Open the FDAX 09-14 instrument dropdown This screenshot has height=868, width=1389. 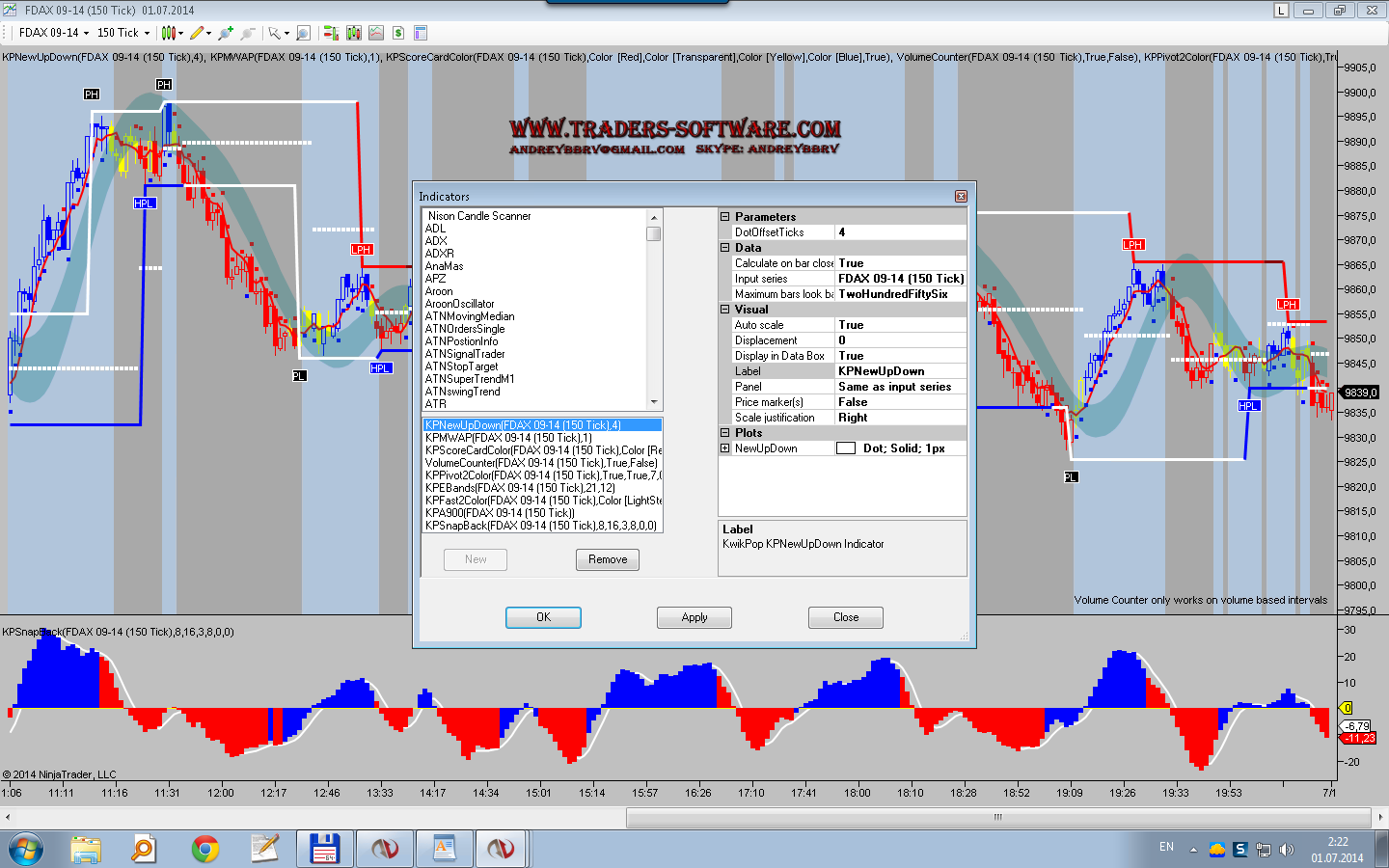pyautogui.click(x=54, y=33)
